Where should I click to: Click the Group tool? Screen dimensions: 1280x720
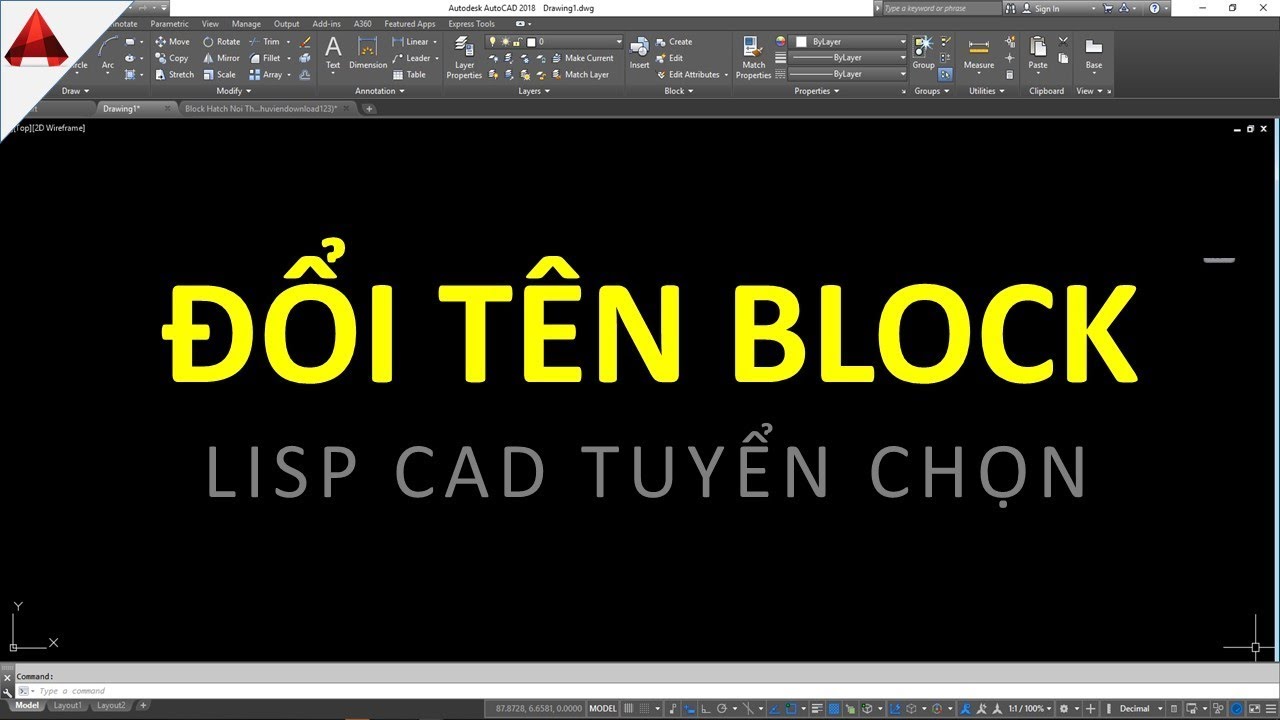(x=923, y=54)
